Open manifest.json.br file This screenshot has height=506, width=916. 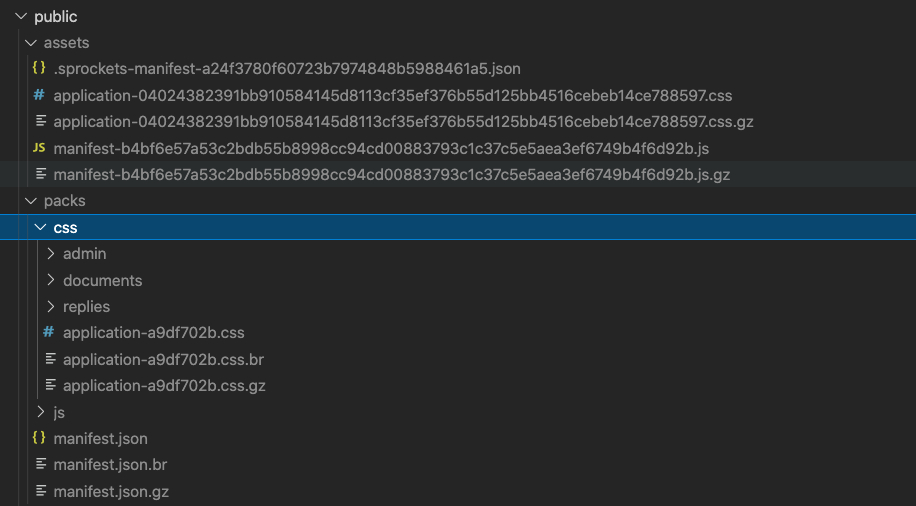110,465
